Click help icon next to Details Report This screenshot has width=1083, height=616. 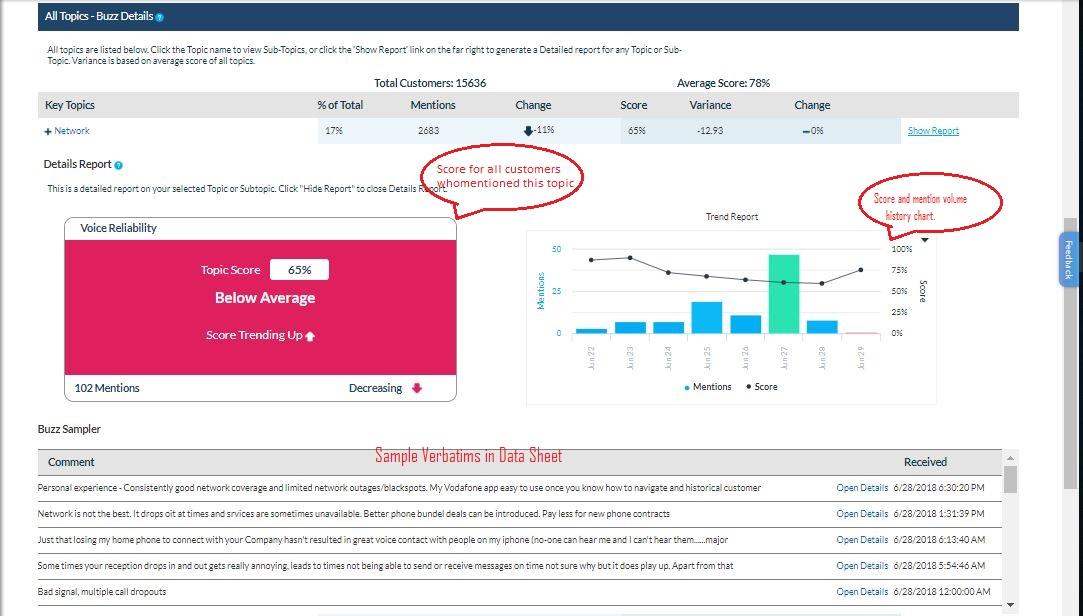tap(119, 165)
